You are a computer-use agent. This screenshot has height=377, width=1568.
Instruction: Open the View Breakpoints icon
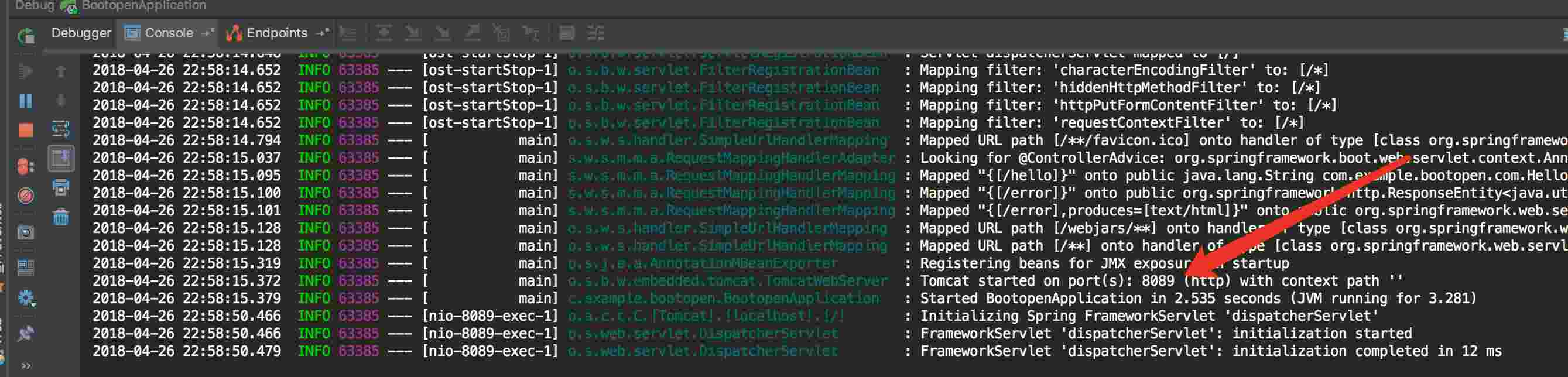coord(26,166)
